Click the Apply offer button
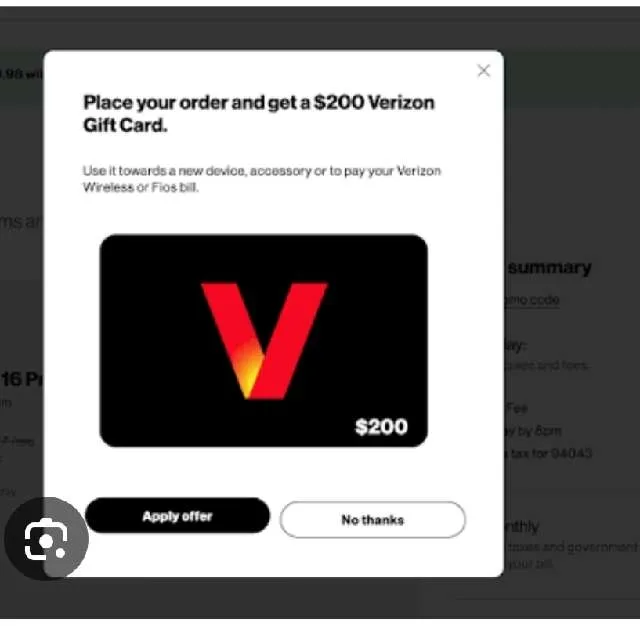 178,516
